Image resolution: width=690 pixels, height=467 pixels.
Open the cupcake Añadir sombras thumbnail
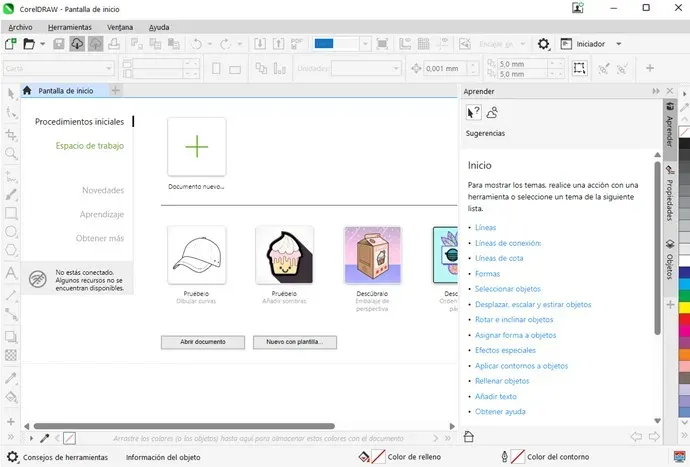(285, 255)
